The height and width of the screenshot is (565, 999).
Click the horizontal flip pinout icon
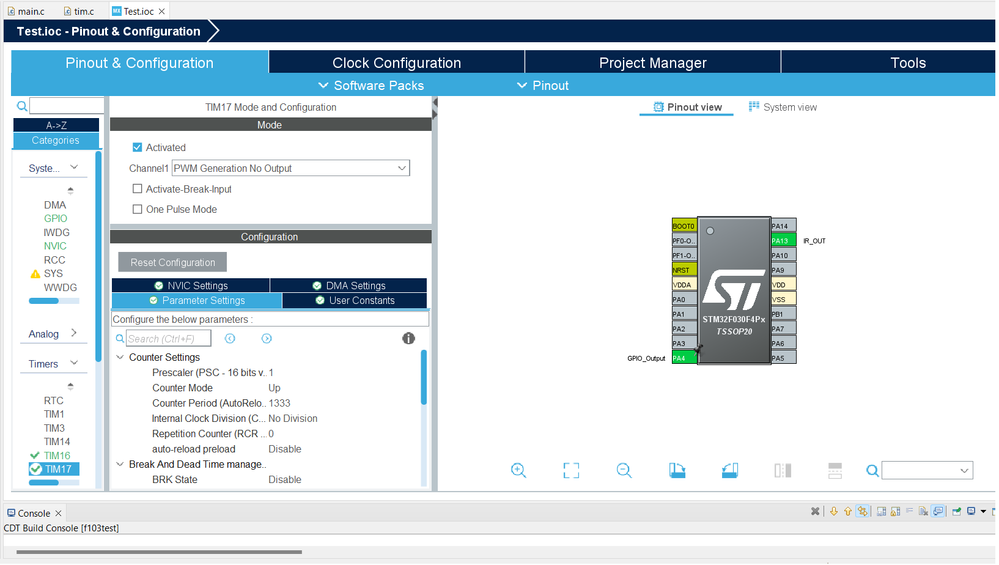pos(835,471)
